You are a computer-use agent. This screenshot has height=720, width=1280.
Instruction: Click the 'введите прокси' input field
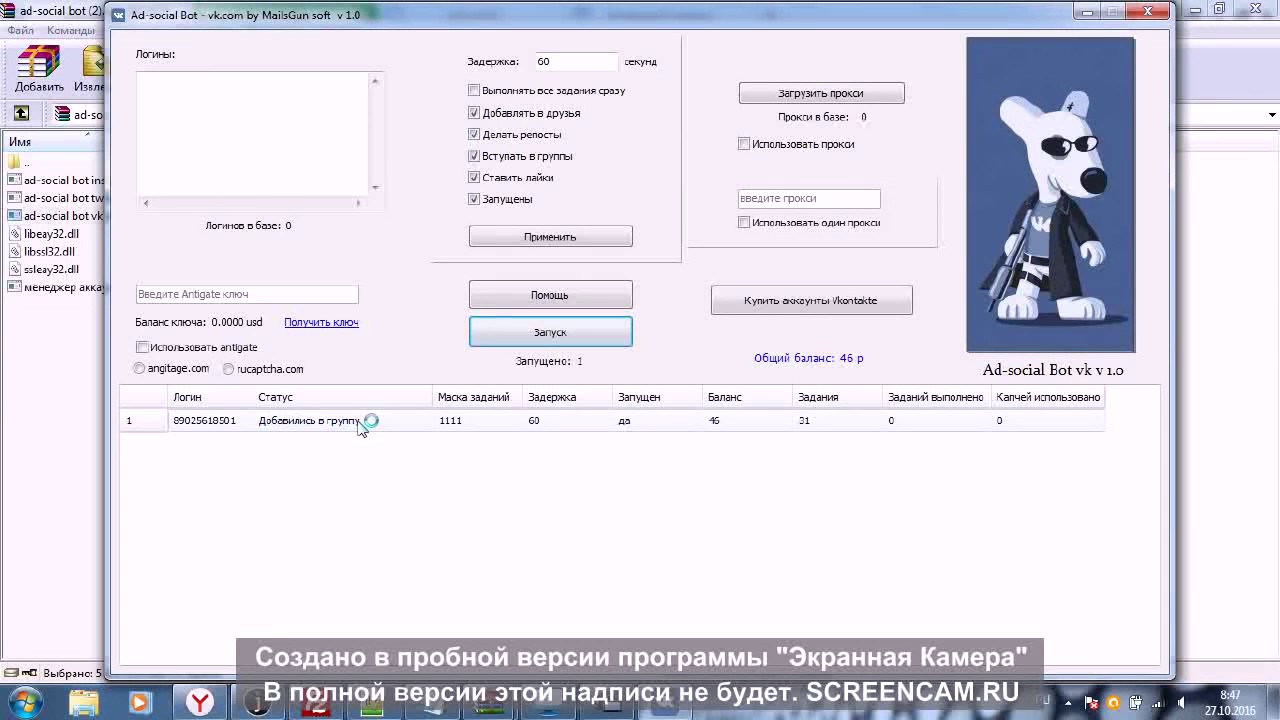point(809,198)
